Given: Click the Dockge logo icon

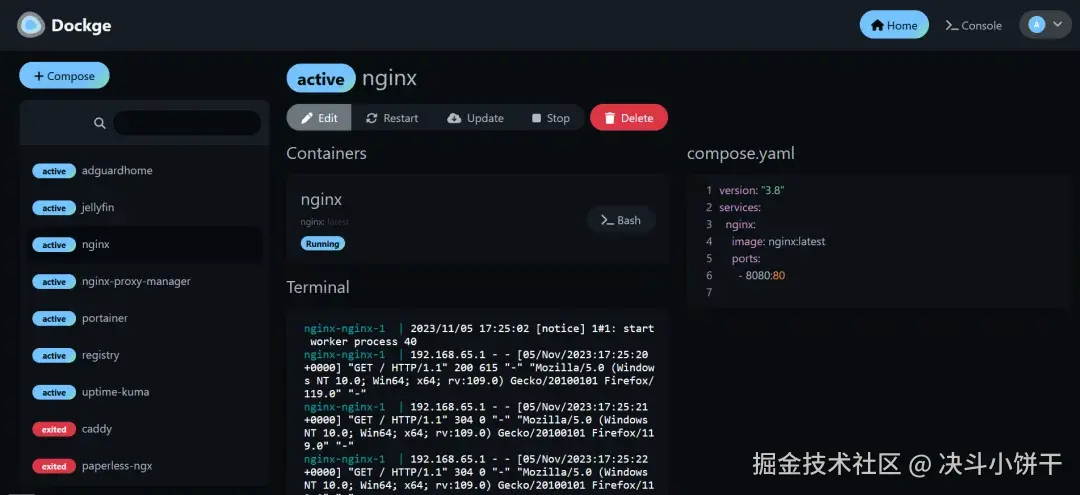Looking at the screenshot, I should [x=31, y=25].
